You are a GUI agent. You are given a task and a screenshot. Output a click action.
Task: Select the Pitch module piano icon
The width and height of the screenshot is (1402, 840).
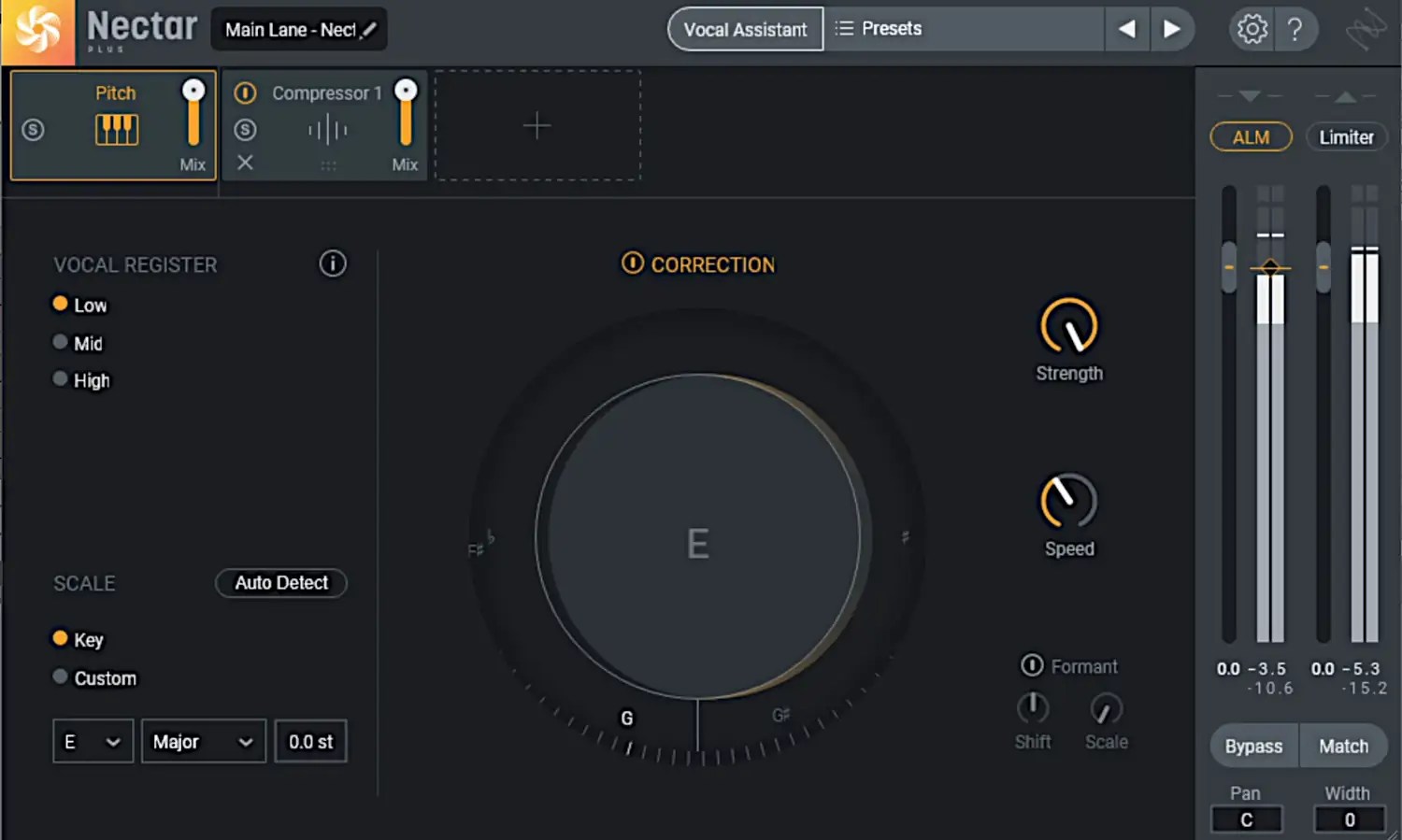click(116, 129)
